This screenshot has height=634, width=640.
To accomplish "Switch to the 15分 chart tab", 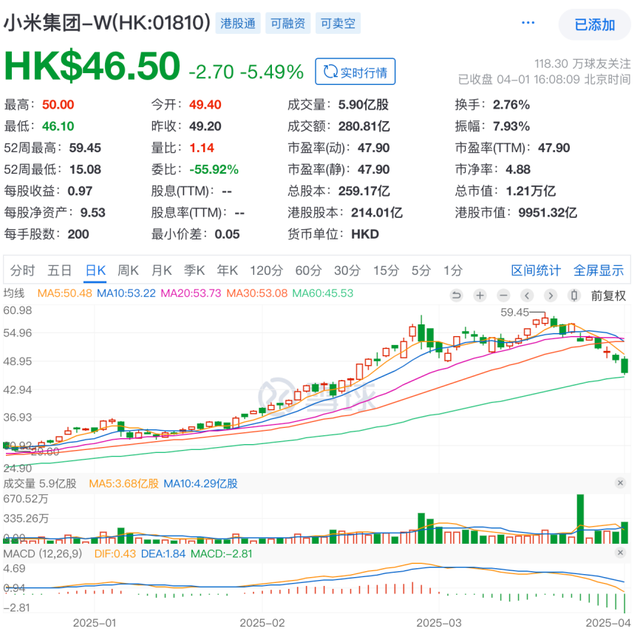I will [386, 270].
